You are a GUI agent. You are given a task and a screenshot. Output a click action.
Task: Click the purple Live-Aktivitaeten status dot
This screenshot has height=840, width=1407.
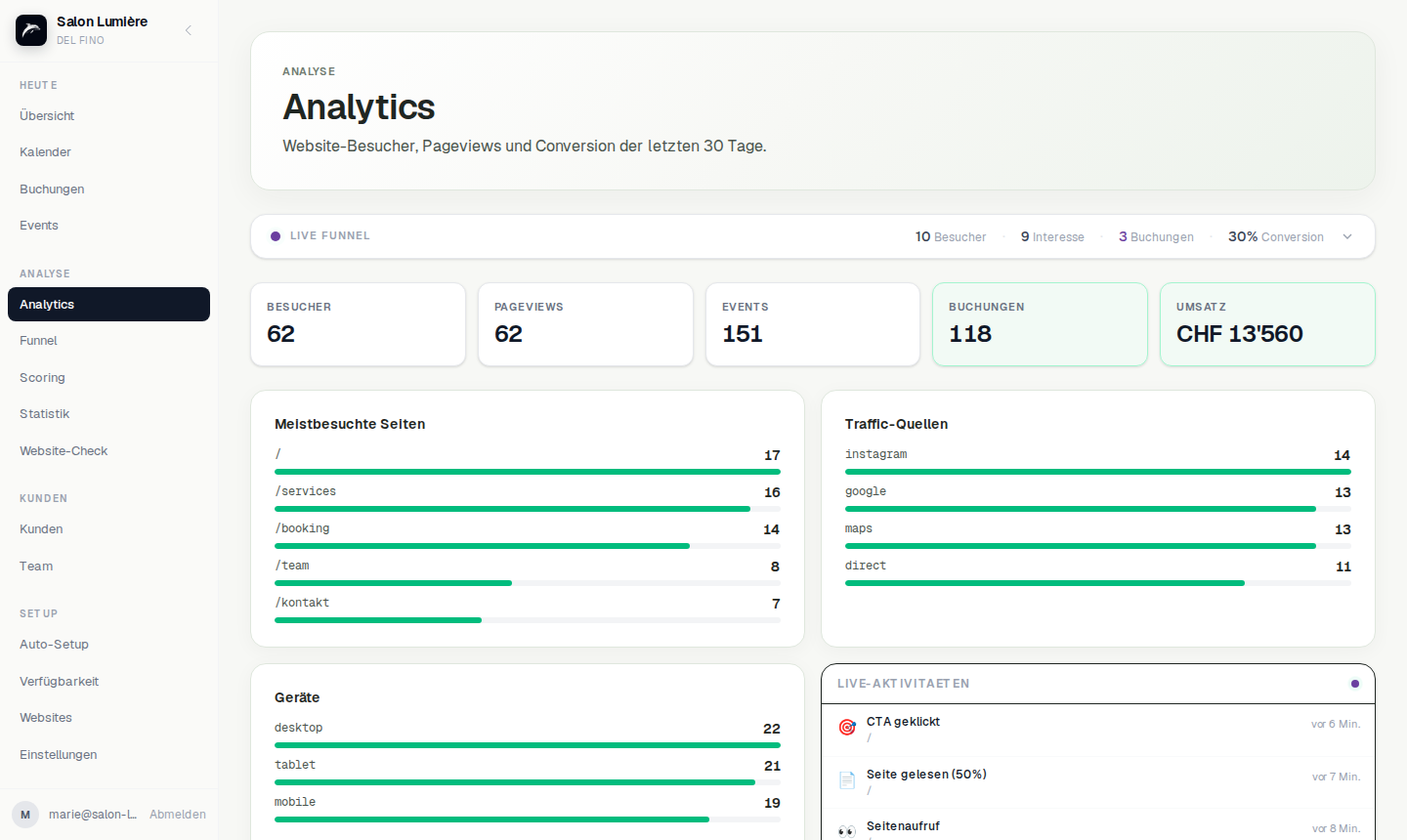(1355, 684)
